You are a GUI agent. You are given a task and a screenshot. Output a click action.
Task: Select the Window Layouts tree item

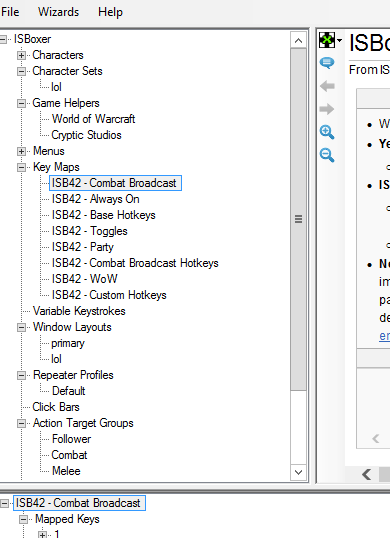coord(72,327)
